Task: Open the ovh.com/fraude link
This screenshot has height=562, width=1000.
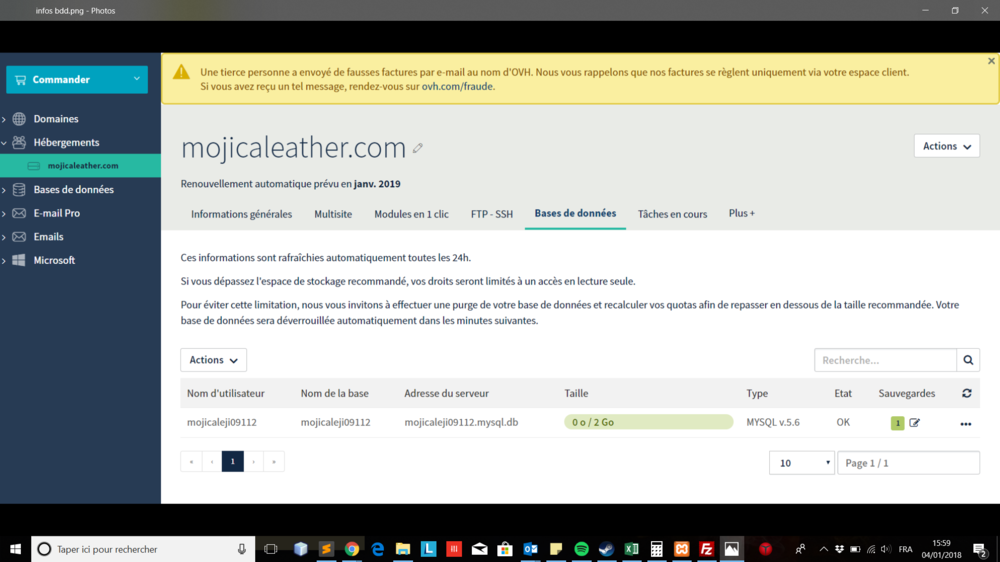Action: [457, 86]
